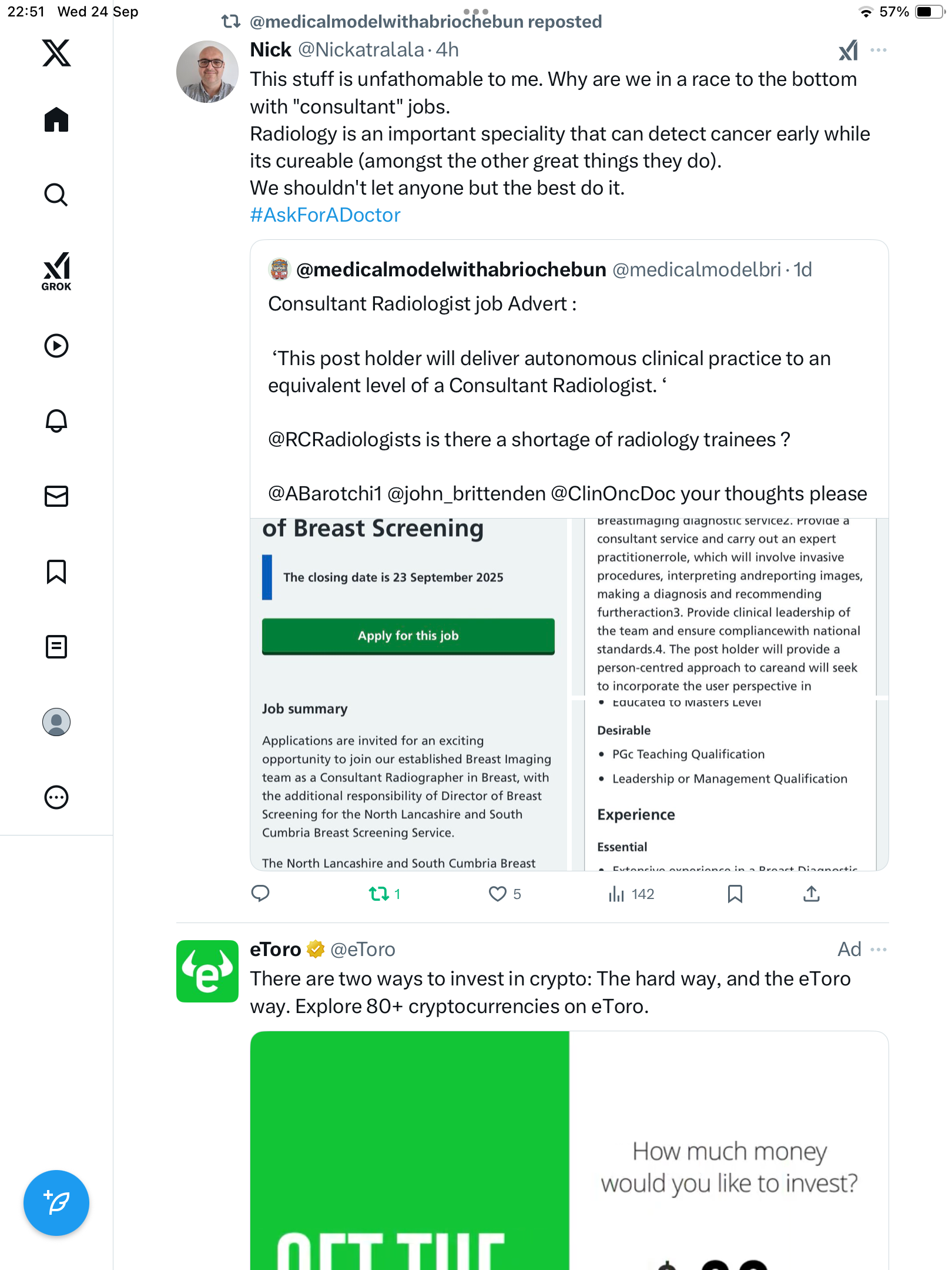
Task: Open the Lists icon in sidebar
Action: pos(56,647)
